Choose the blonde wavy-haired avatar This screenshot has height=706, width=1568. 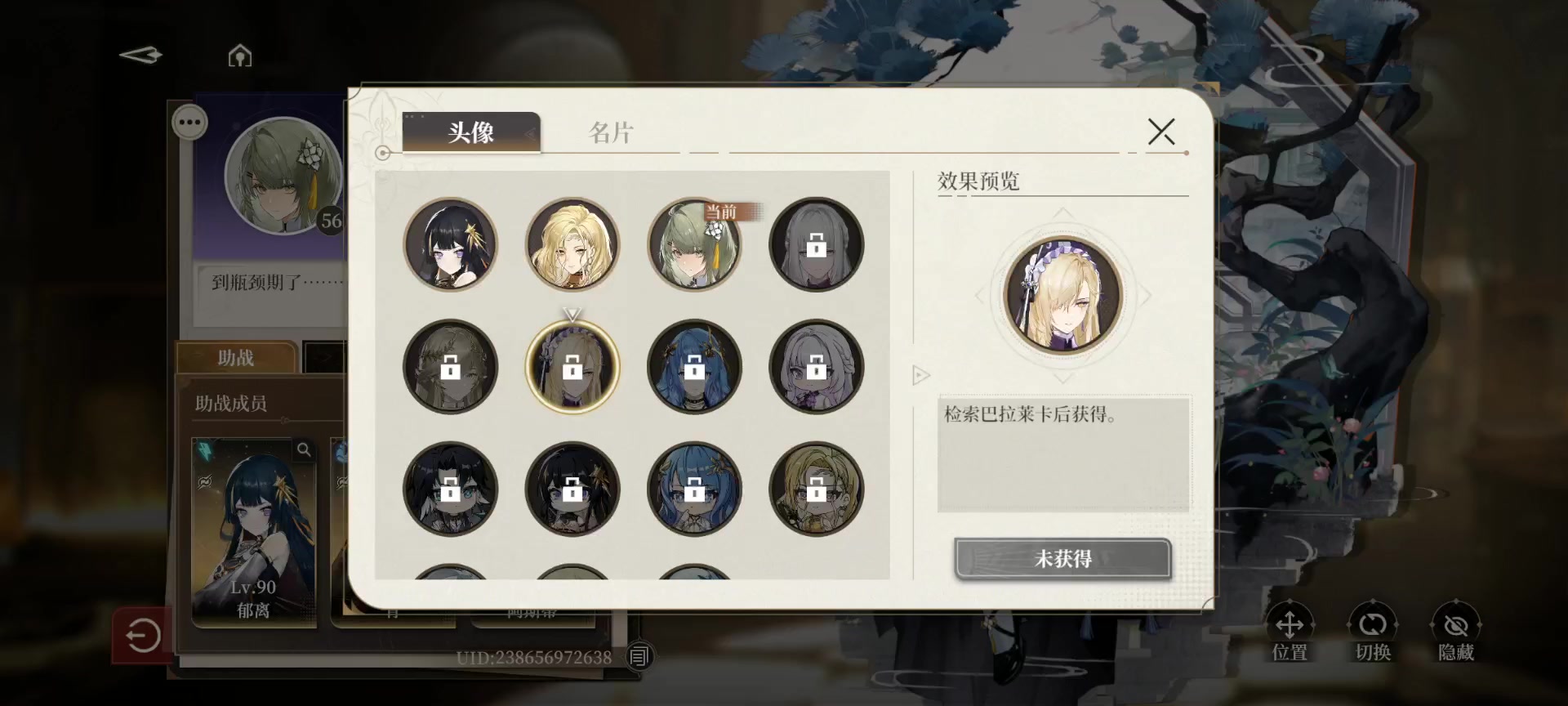572,244
